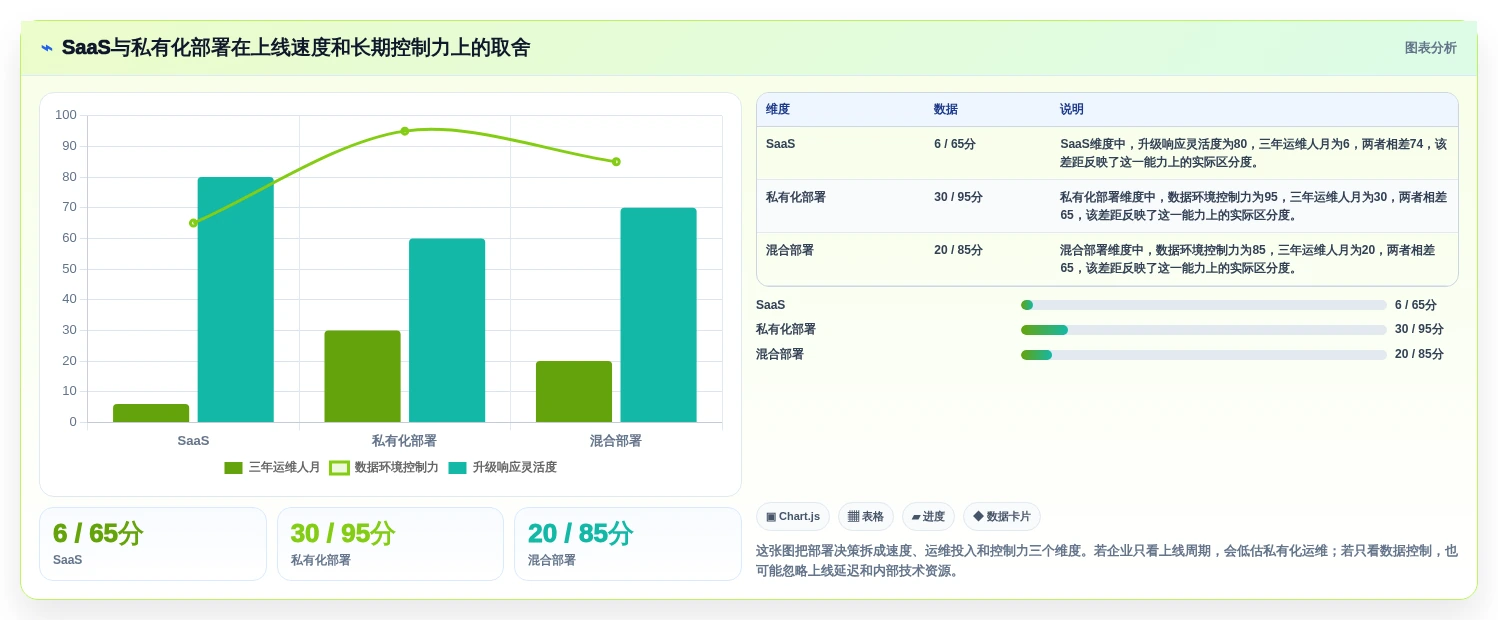1498x620 pixels.
Task: Click the 进度 tag chip
Action: coord(928,516)
